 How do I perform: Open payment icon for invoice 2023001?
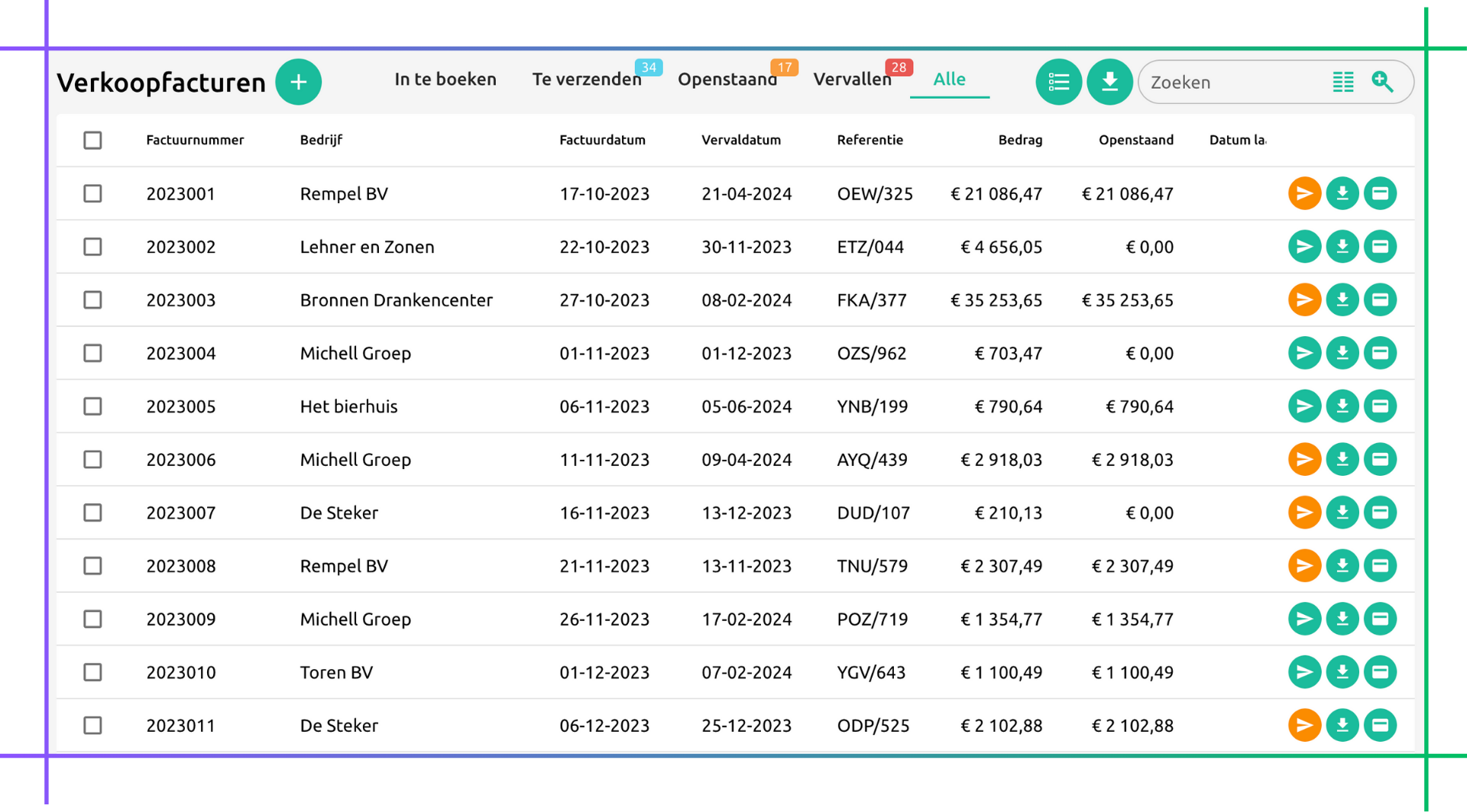[x=1380, y=193]
